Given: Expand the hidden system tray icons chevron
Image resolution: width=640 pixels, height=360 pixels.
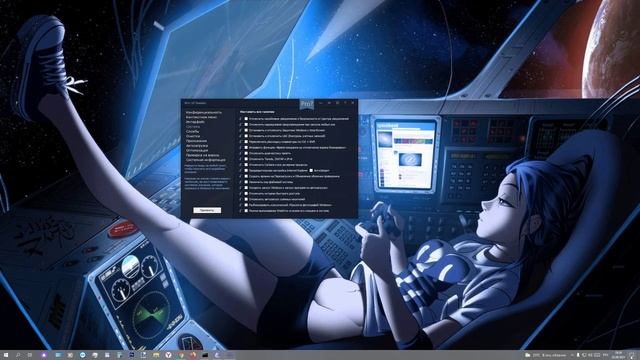Looking at the screenshot, I should tap(572, 355).
